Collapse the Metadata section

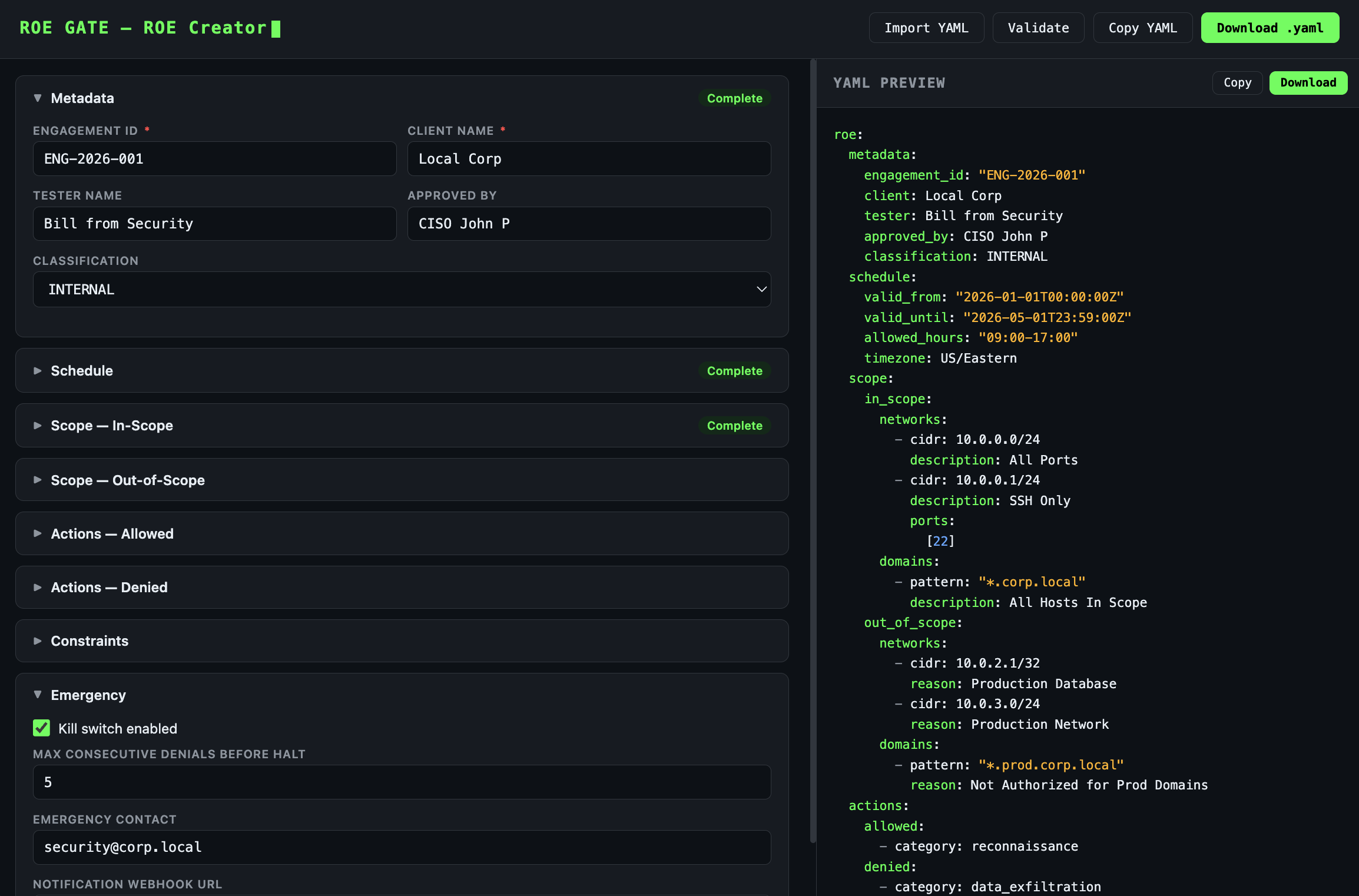click(x=82, y=98)
